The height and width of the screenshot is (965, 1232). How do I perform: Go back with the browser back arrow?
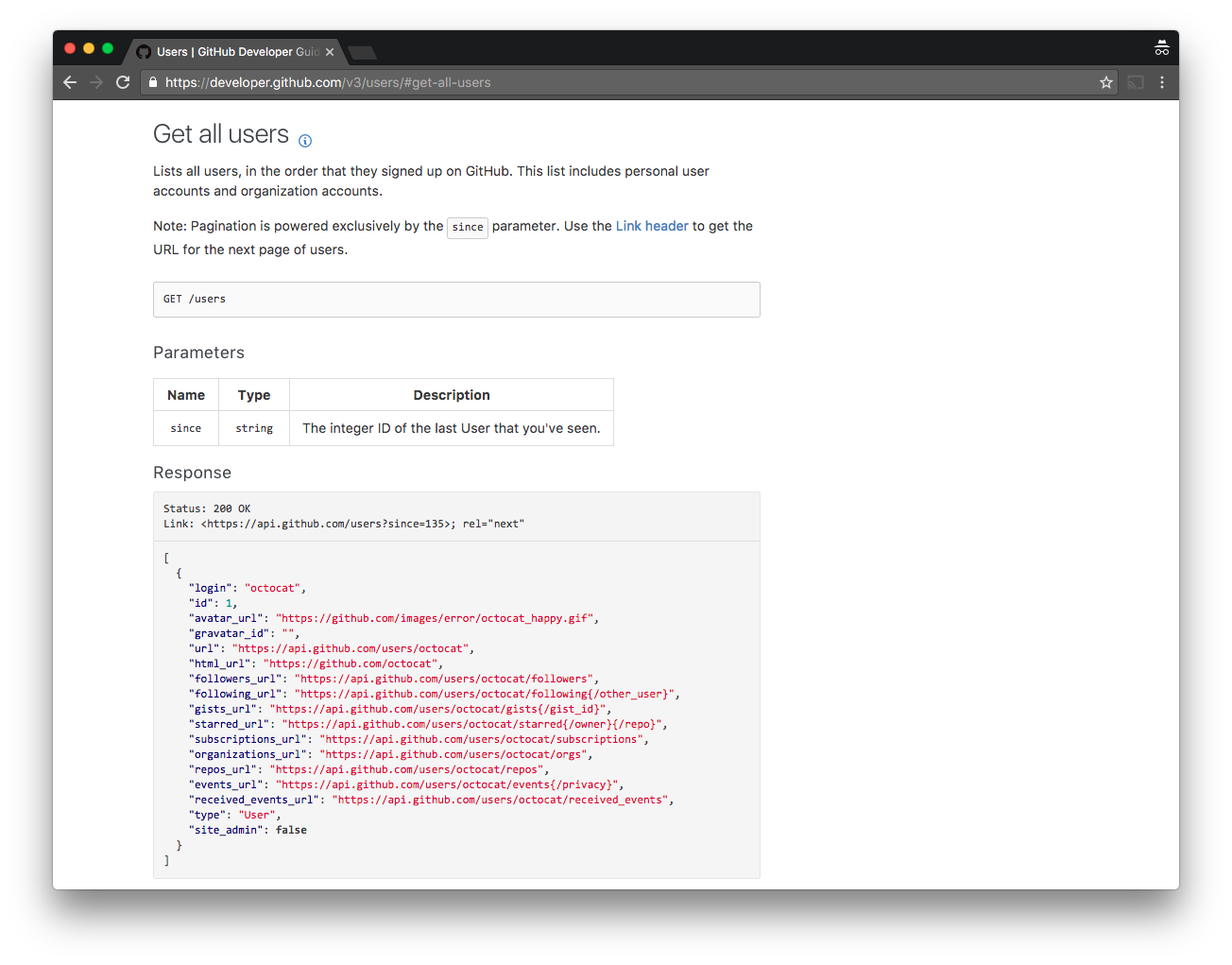pos(70,82)
